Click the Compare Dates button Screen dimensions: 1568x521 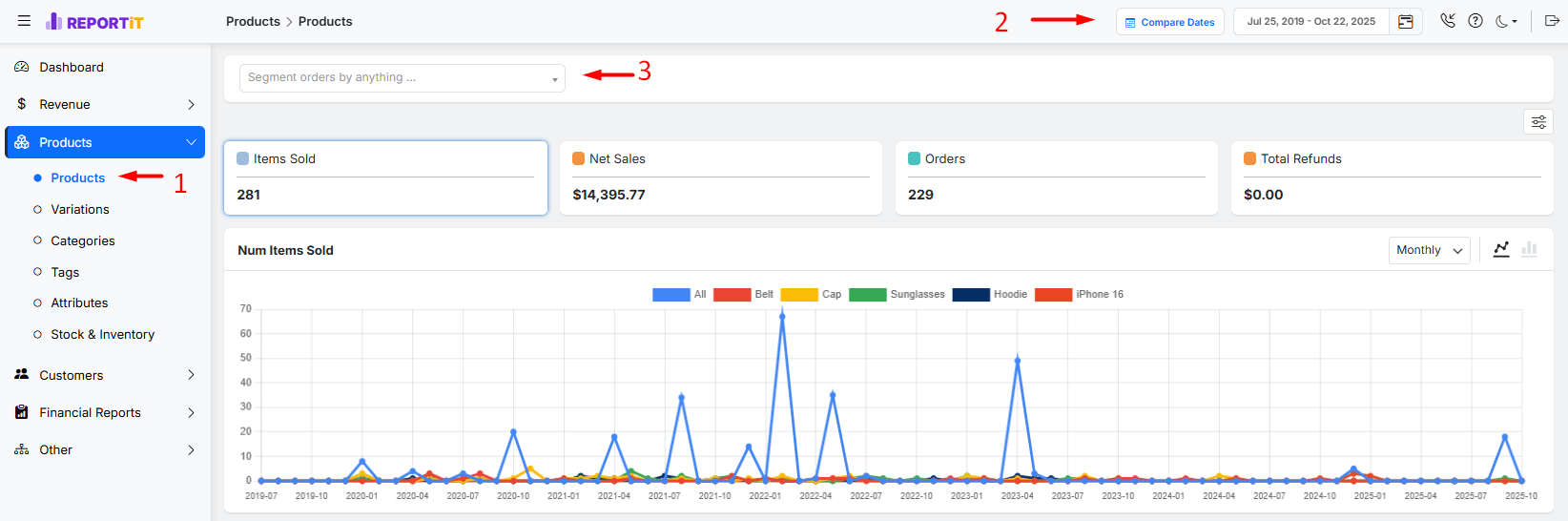[1169, 22]
